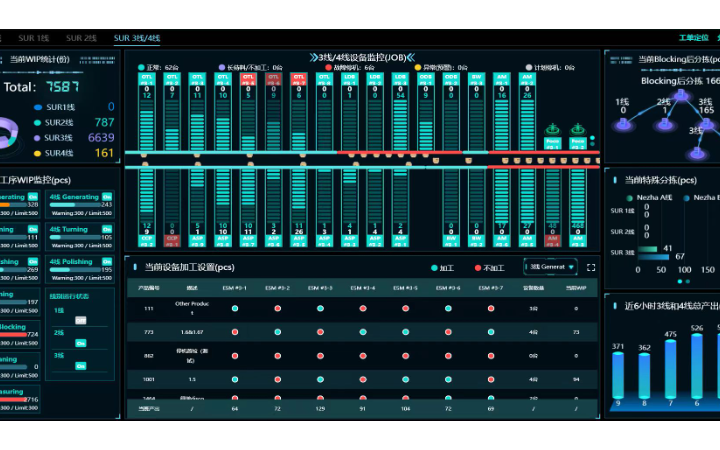Switch the 3线 line status On toggle
Viewport: 720px width, 450px height.
coord(81,366)
